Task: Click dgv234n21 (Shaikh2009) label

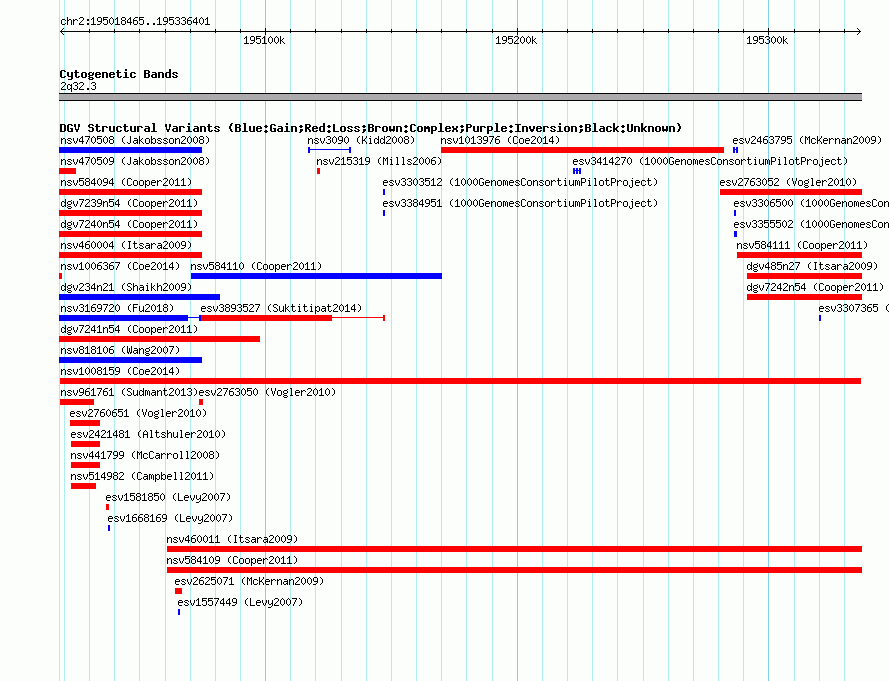Action: (126, 287)
